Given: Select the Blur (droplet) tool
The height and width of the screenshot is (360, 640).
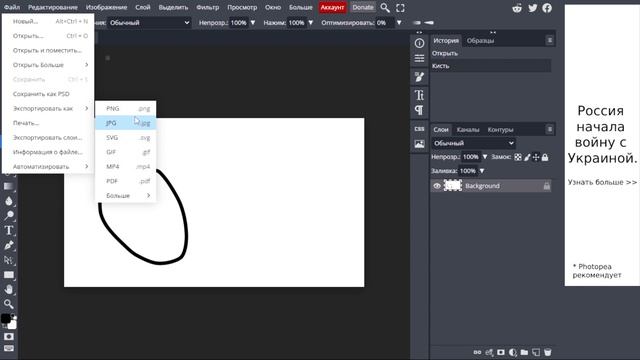Looking at the screenshot, I should [9, 201].
